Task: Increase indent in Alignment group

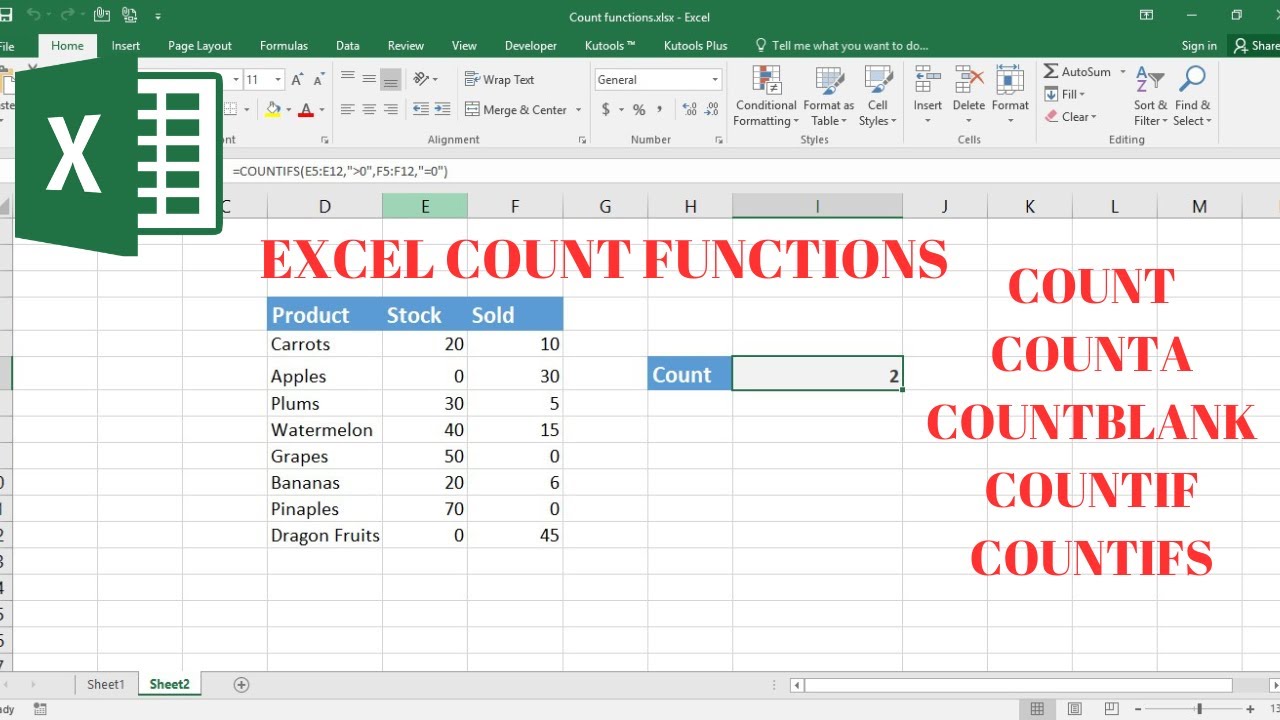Action: pyautogui.click(x=443, y=110)
